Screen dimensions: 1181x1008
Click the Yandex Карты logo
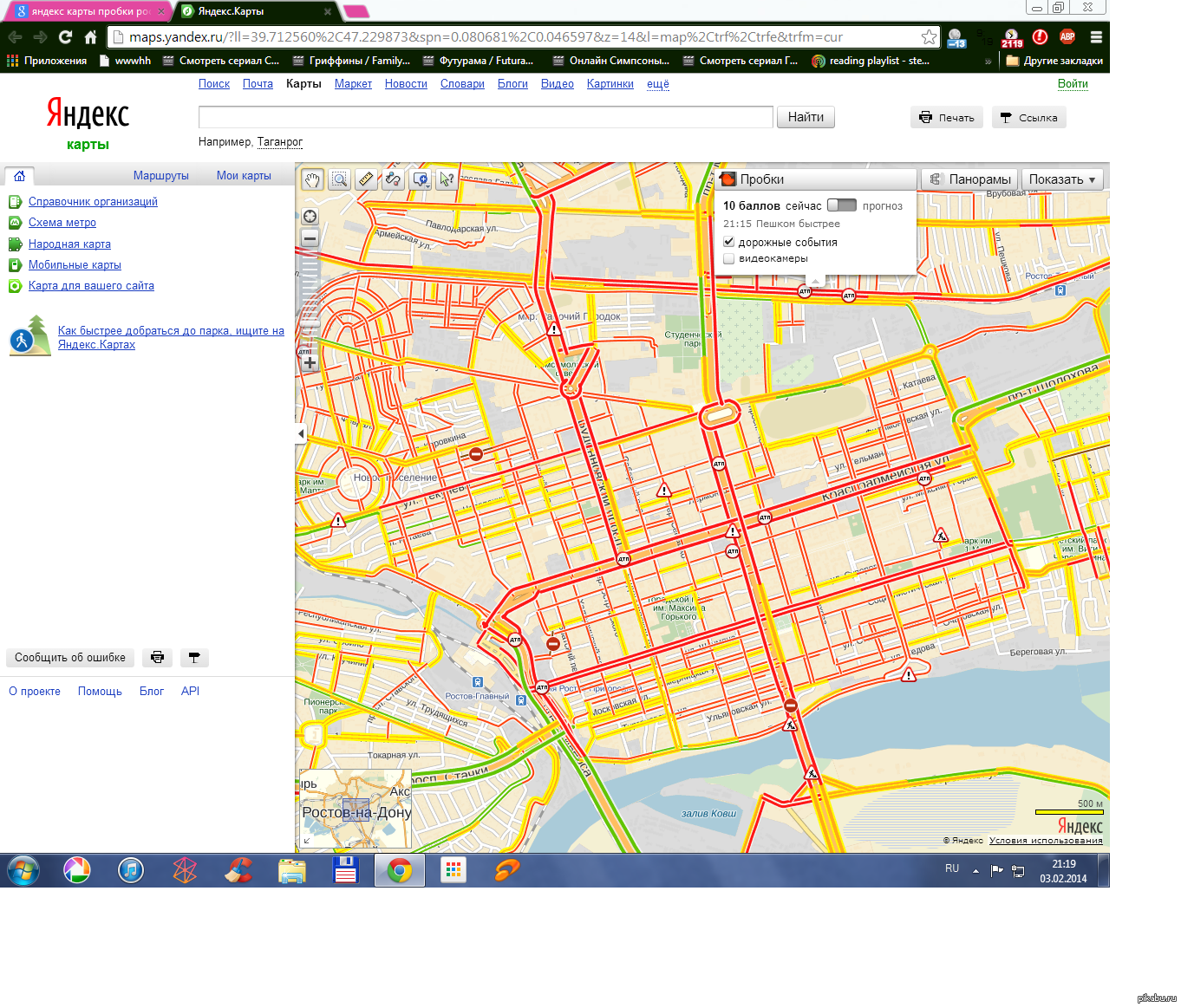(x=88, y=124)
